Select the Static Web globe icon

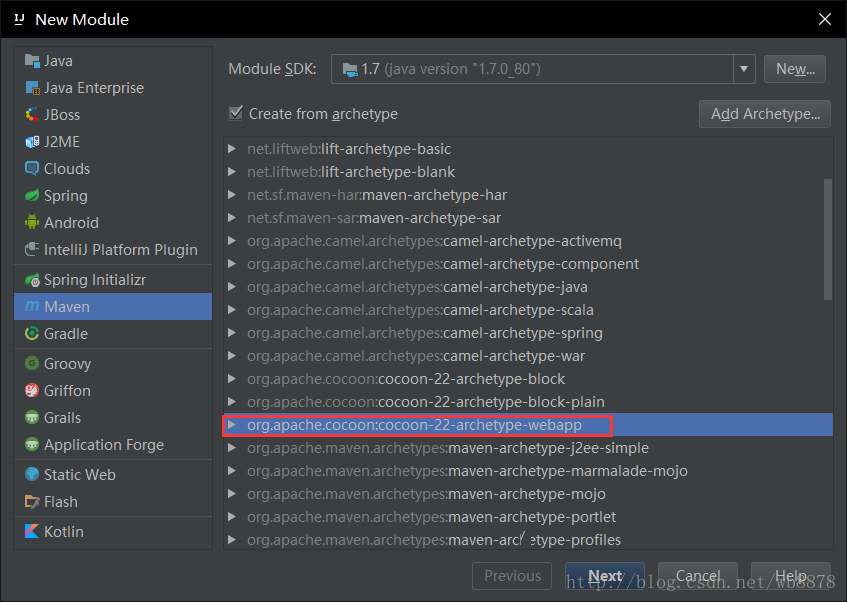tap(32, 474)
